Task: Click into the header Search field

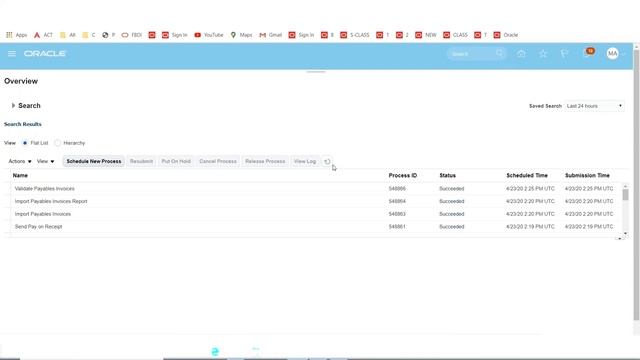Action: [472, 53]
